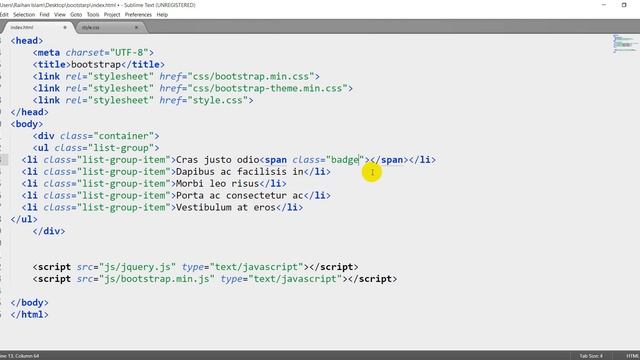Open the Help menu
The width and height of the screenshot is (640, 360).
pos(162,15)
